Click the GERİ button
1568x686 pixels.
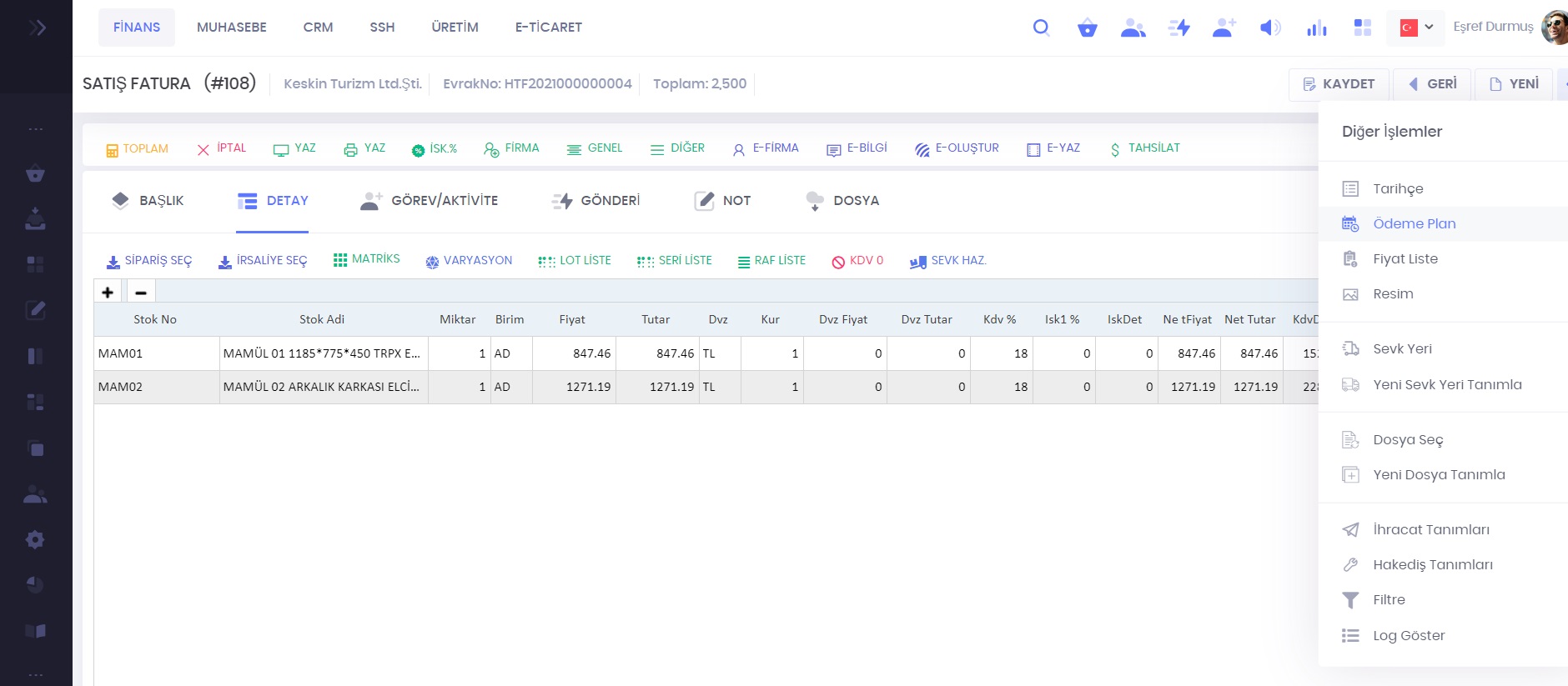(1432, 84)
